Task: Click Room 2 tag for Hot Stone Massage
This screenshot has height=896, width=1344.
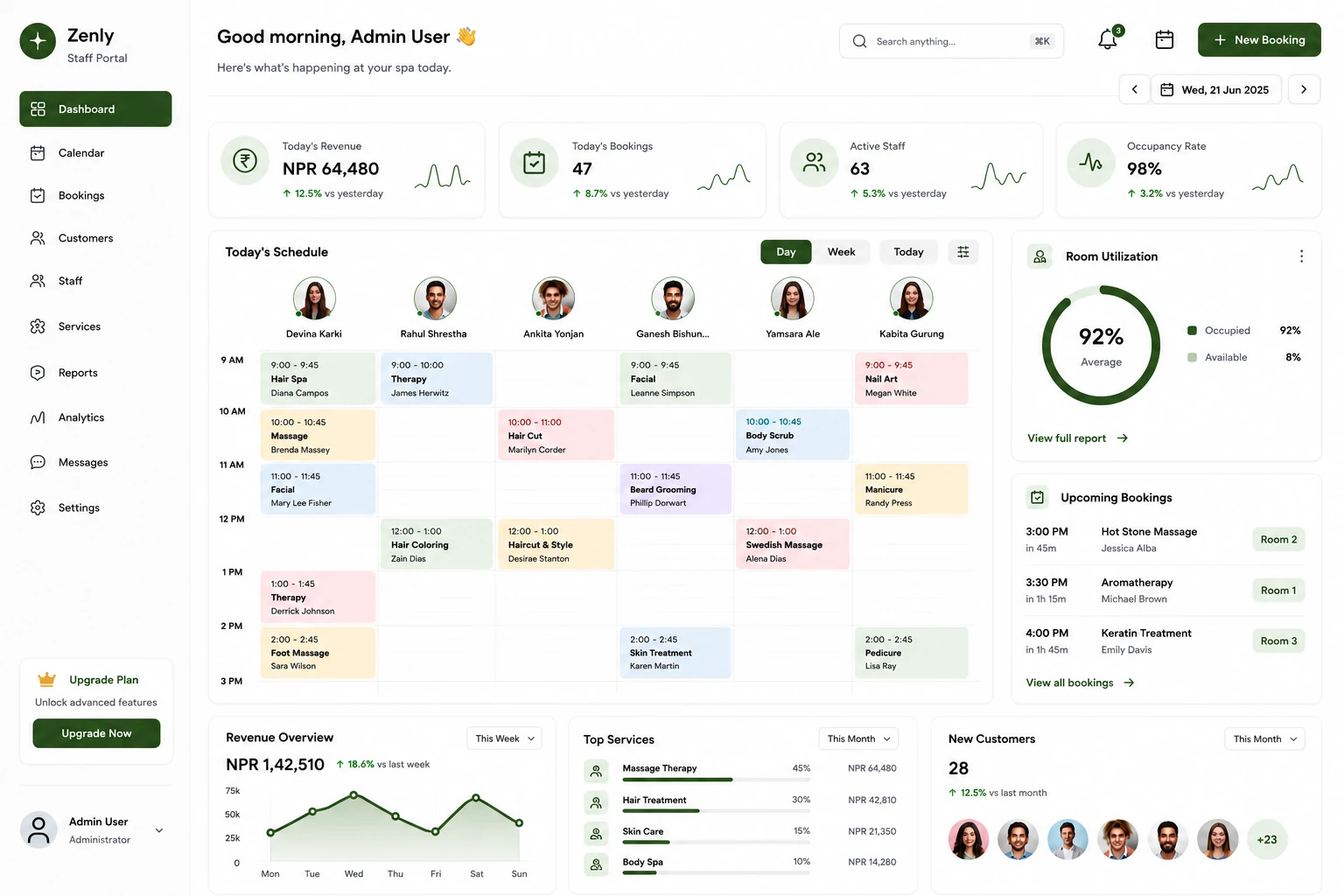Action: (x=1278, y=540)
